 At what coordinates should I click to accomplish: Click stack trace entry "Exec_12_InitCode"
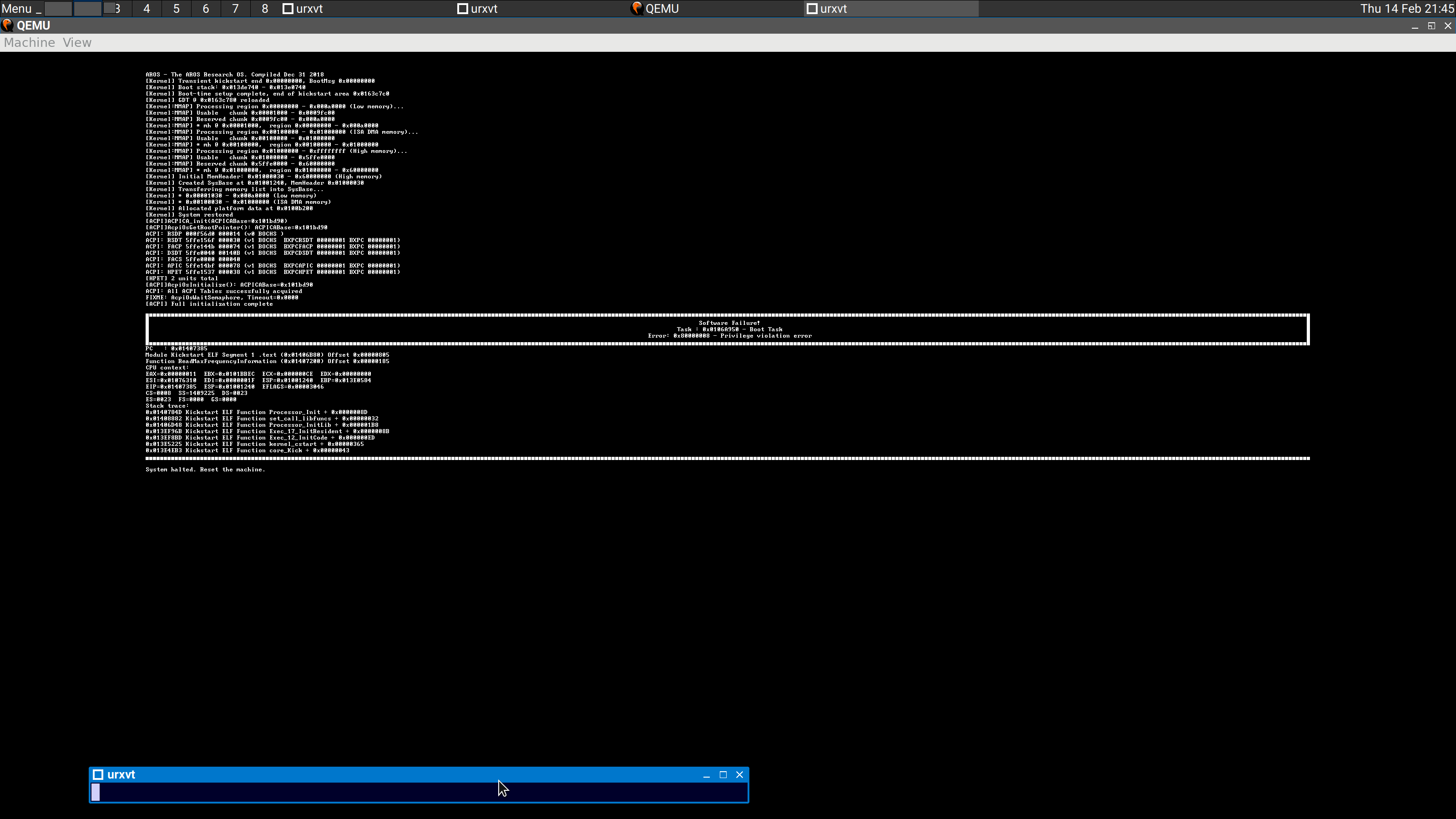260,438
